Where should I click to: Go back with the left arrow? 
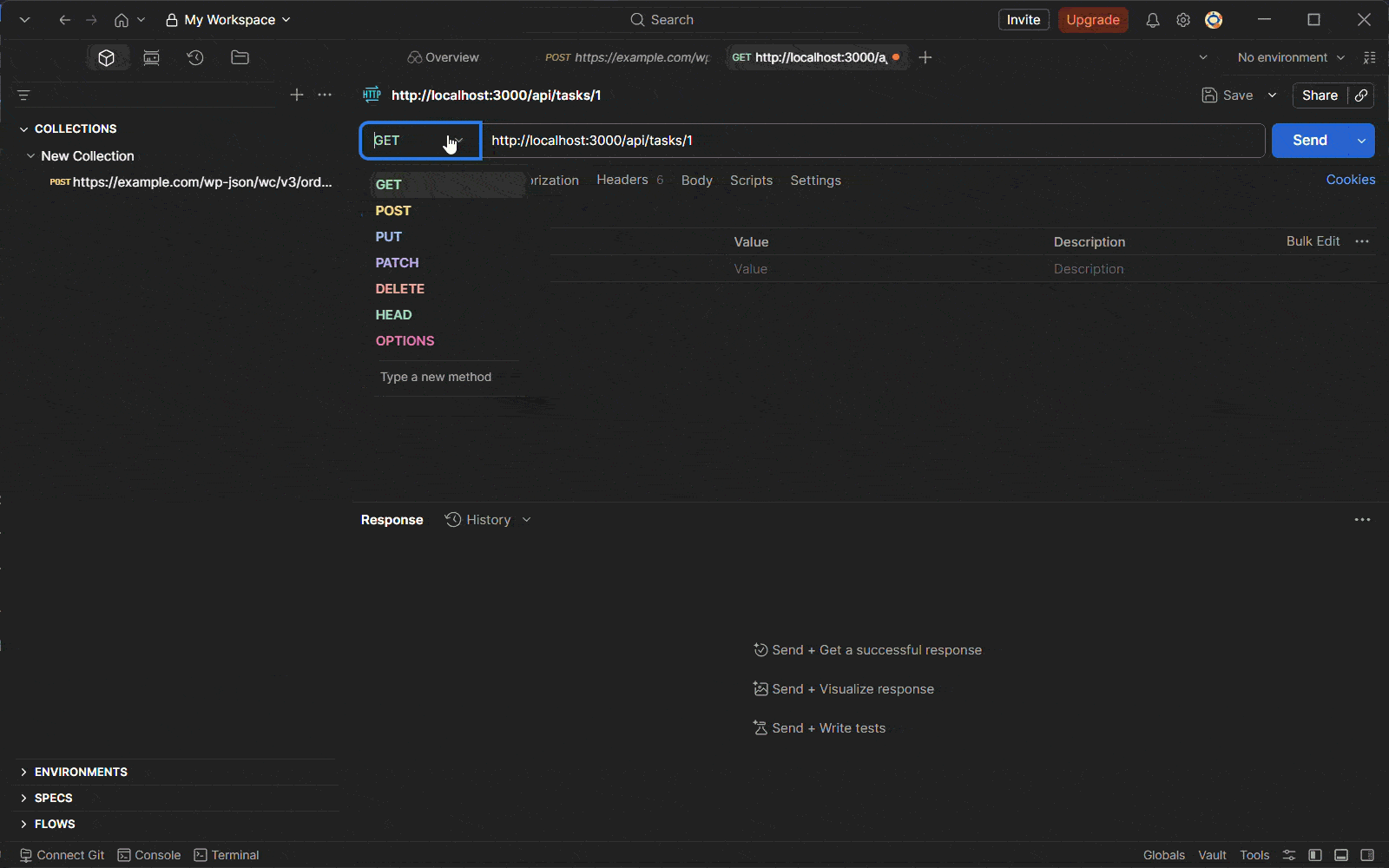(64, 20)
